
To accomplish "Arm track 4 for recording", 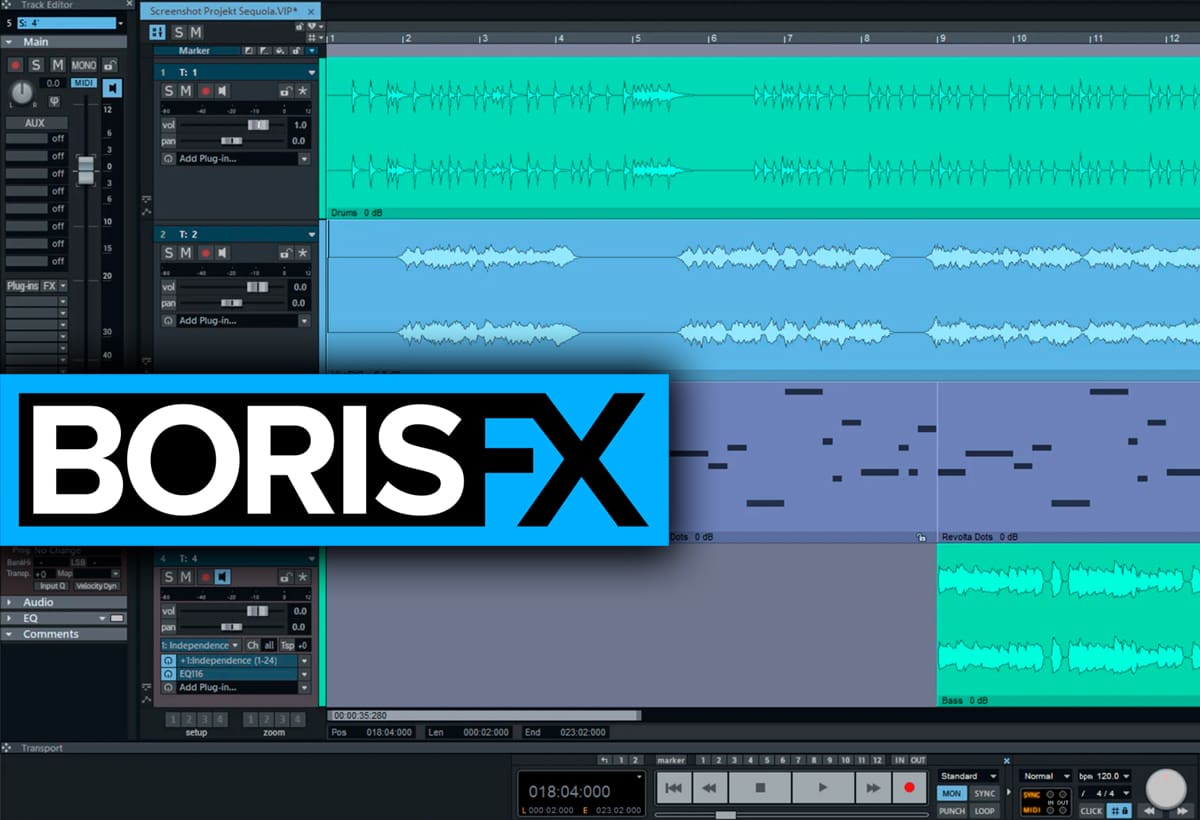I will click(x=204, y=577).
